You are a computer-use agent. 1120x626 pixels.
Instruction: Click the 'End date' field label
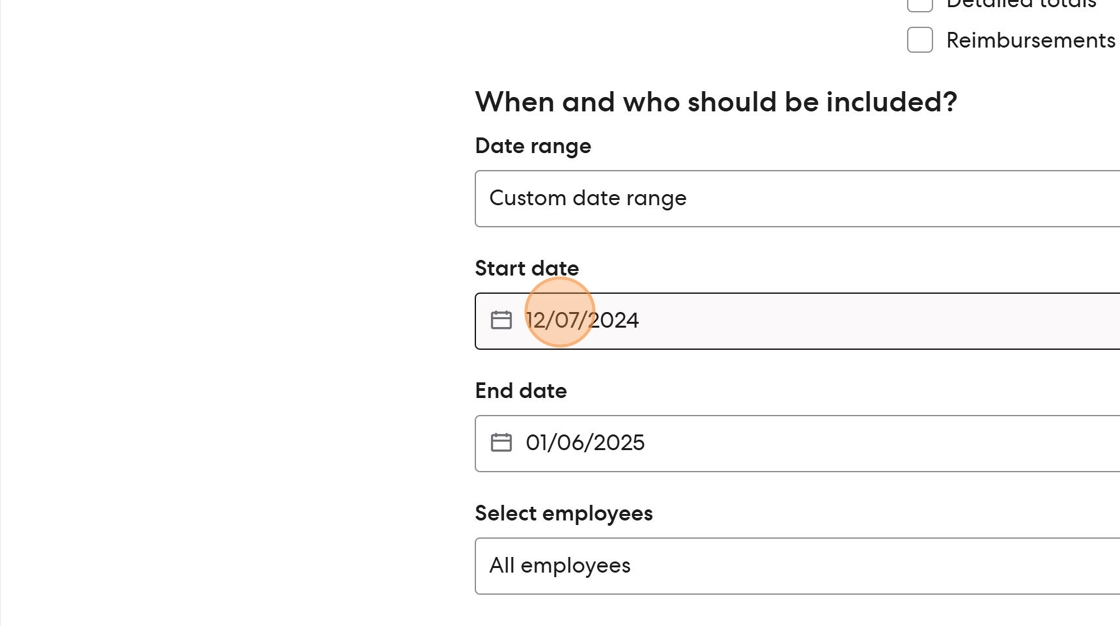[x=521, y=391]
